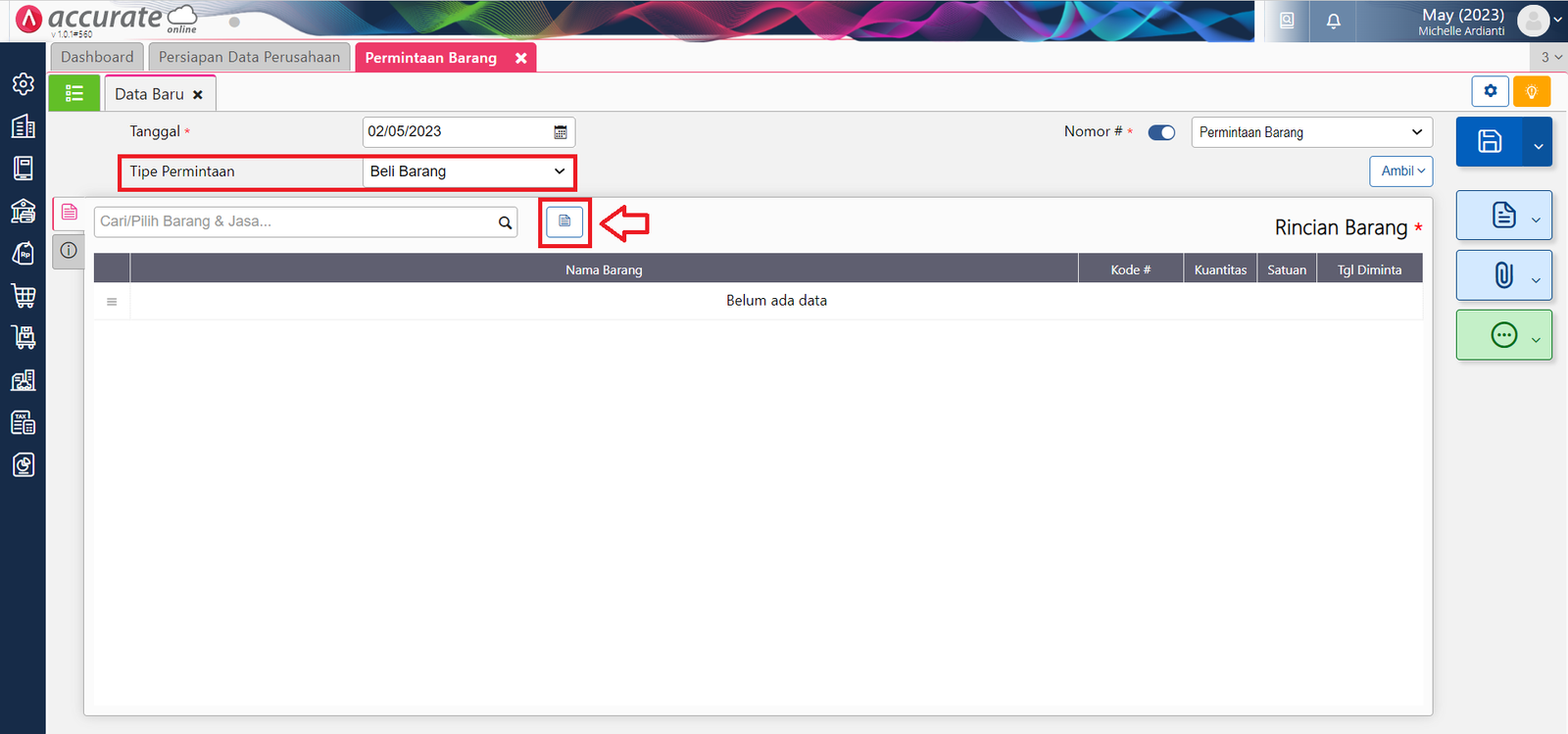Viewport: 1568px width, 734px height.
Task: Click the paperclip attachment icon
Action: pyautogui.click(x=1503, y=275)
